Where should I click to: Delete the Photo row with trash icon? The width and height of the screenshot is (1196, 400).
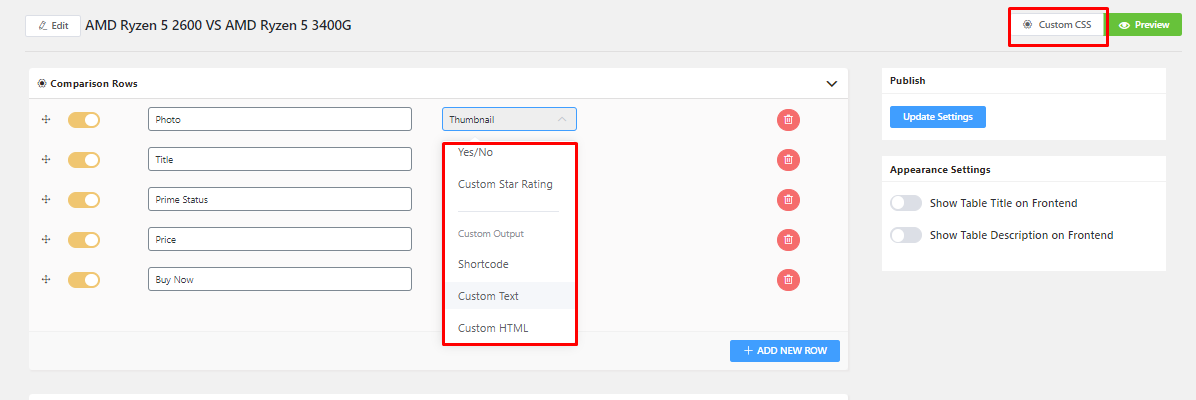point(788,120)
